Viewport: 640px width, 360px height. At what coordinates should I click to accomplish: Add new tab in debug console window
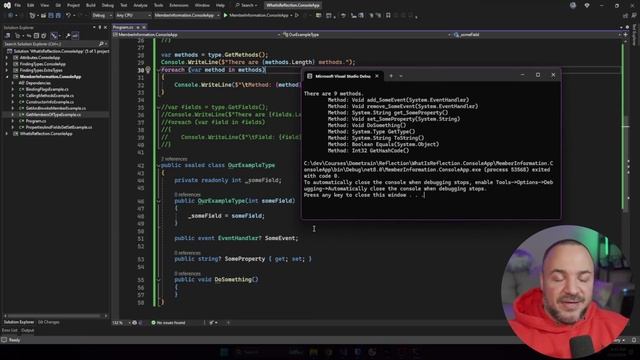[391, 76]
